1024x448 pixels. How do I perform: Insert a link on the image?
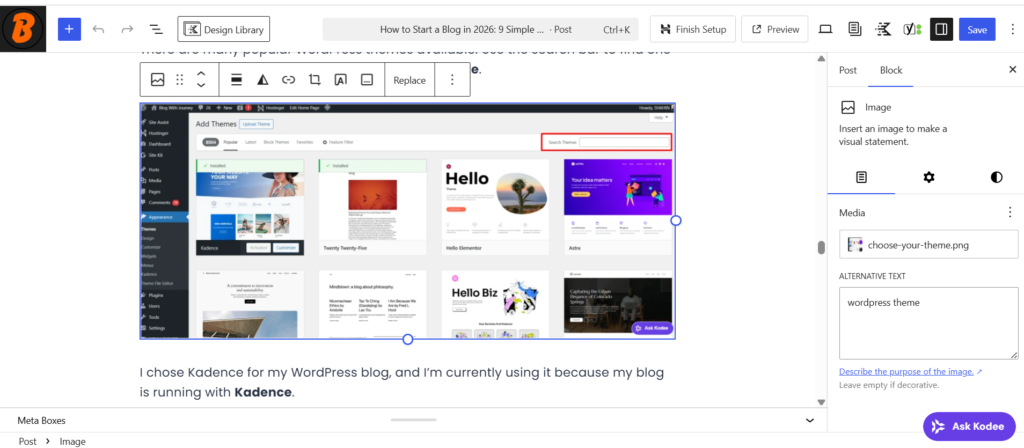click(x=289, y=80)
